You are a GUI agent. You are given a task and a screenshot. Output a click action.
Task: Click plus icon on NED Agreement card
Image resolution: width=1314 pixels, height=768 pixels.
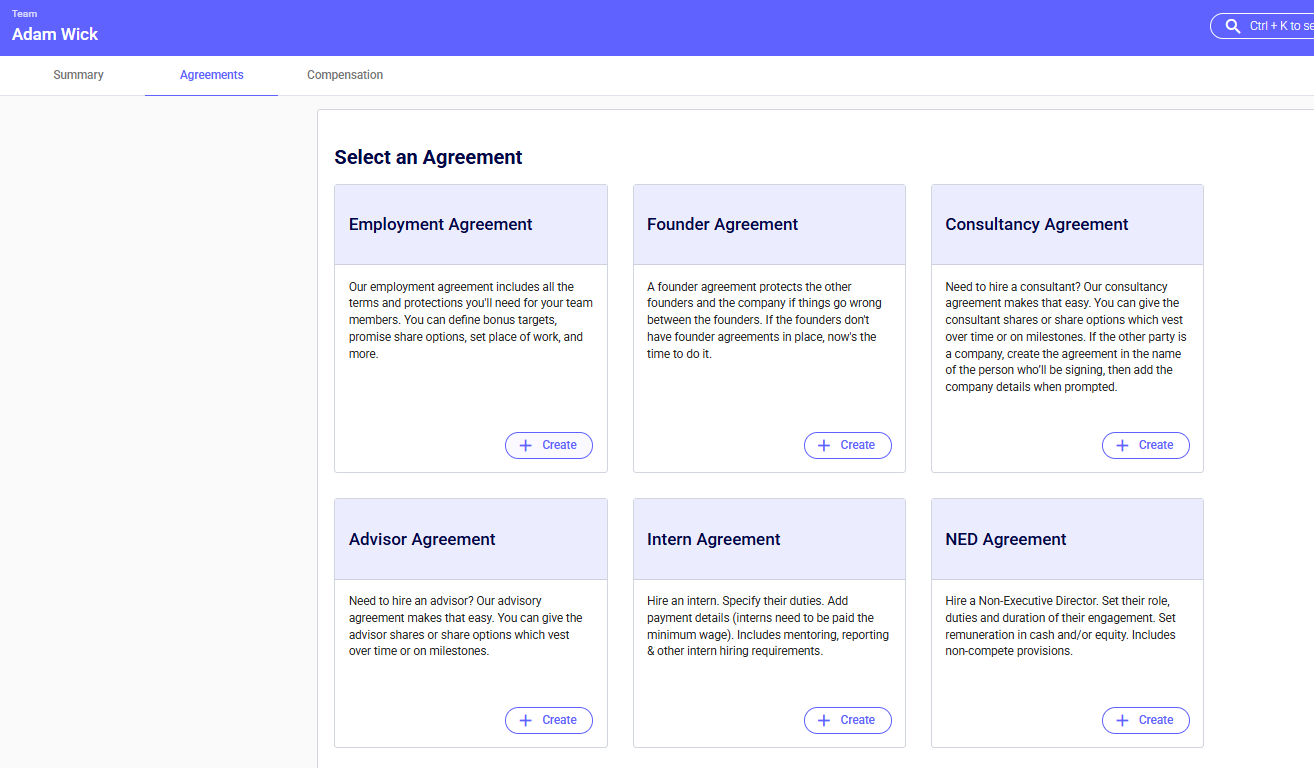click(x=1122, y=721)
